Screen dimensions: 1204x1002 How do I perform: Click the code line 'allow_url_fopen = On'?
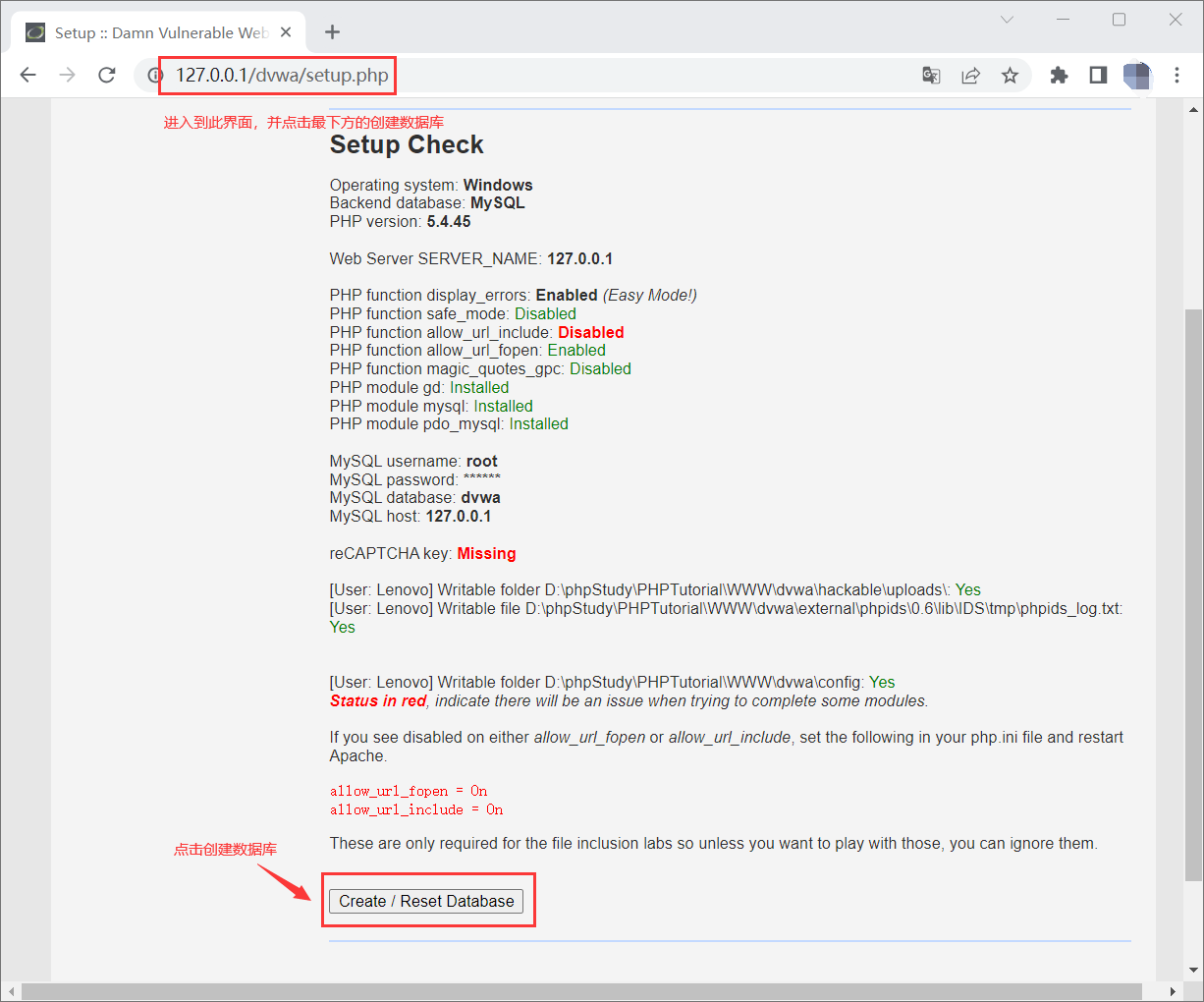click(x=409, y=791)
